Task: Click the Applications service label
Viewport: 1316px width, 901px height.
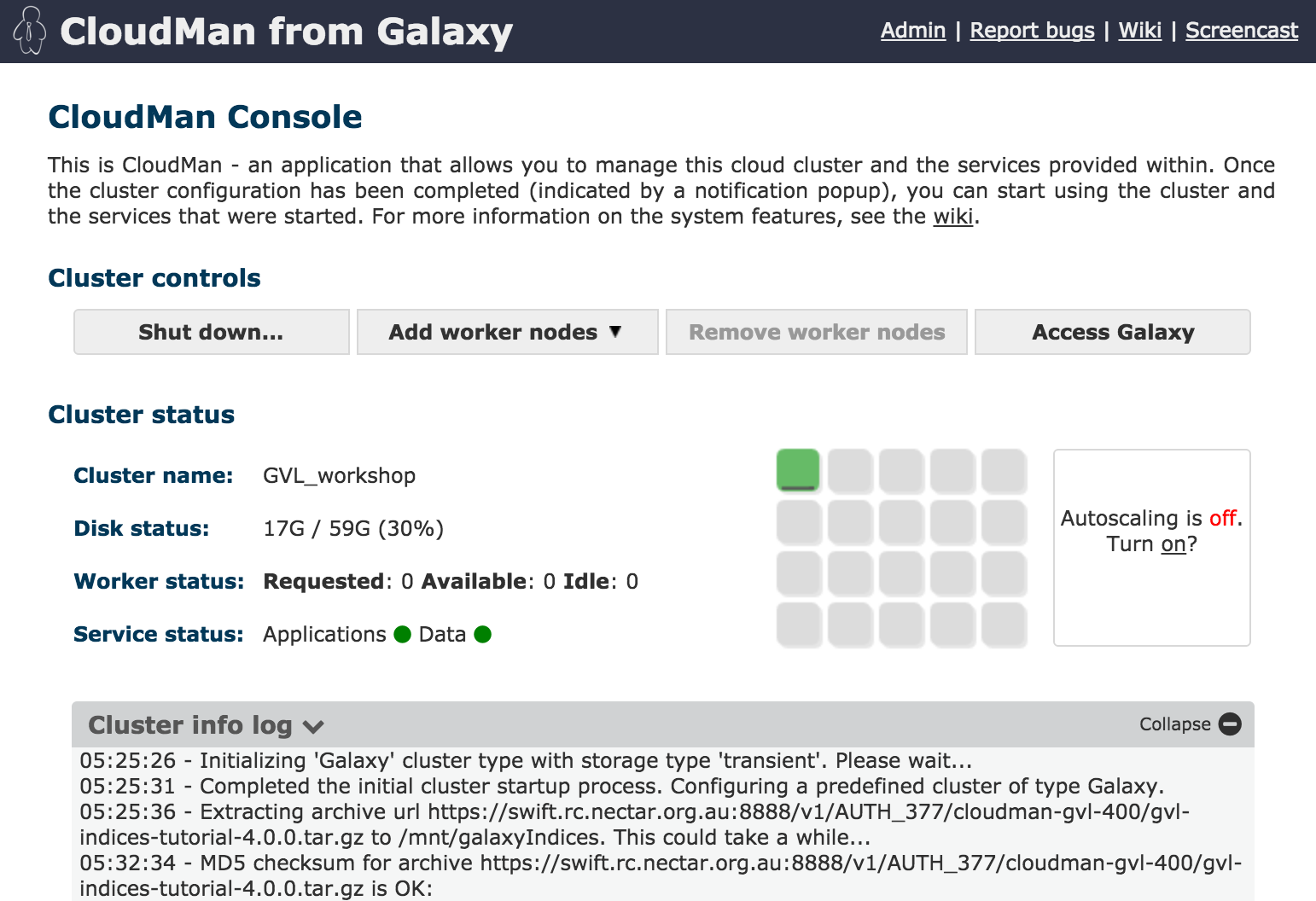Action: pyautogui.click(x=324, y=634)
